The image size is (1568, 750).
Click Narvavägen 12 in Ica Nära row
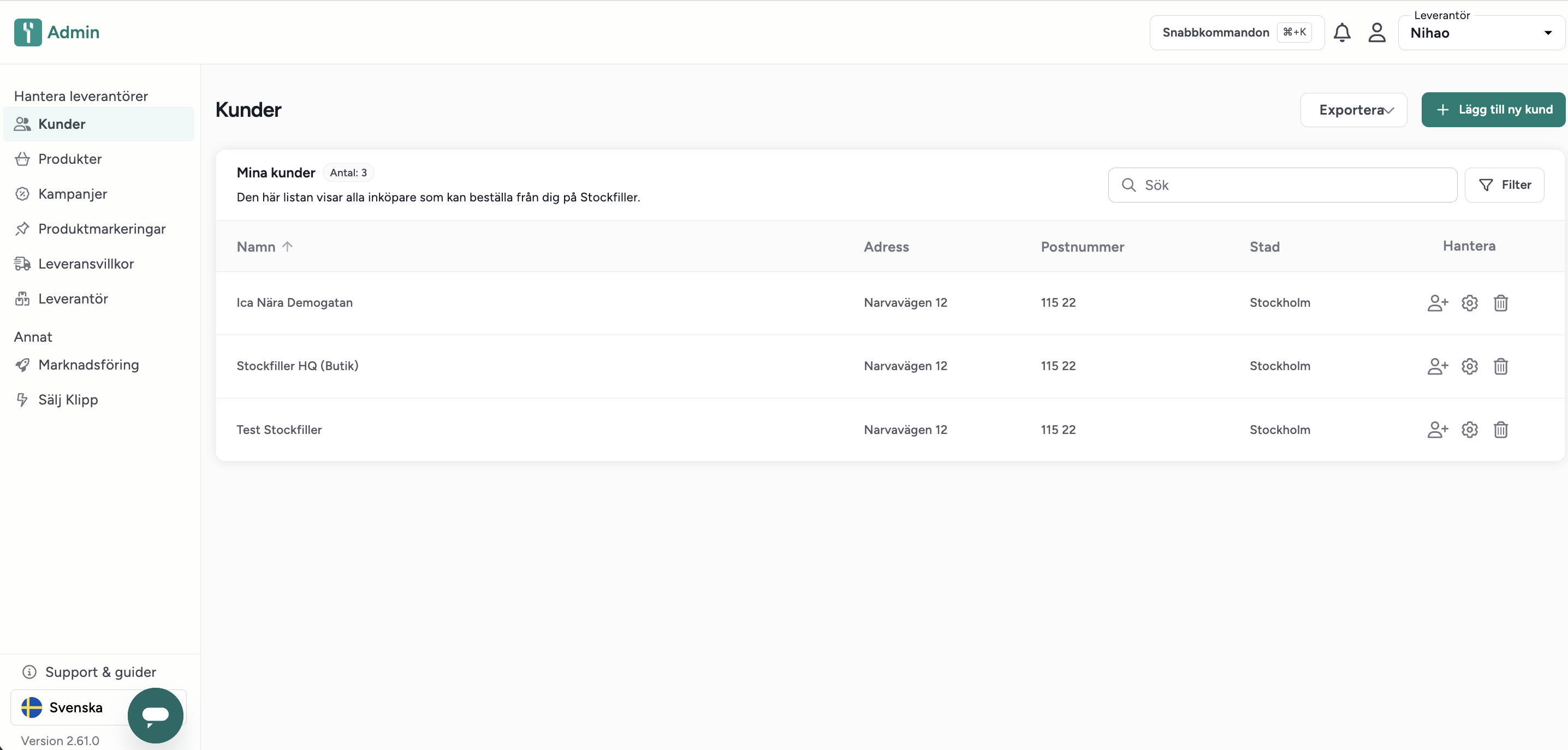click(906, 302)
